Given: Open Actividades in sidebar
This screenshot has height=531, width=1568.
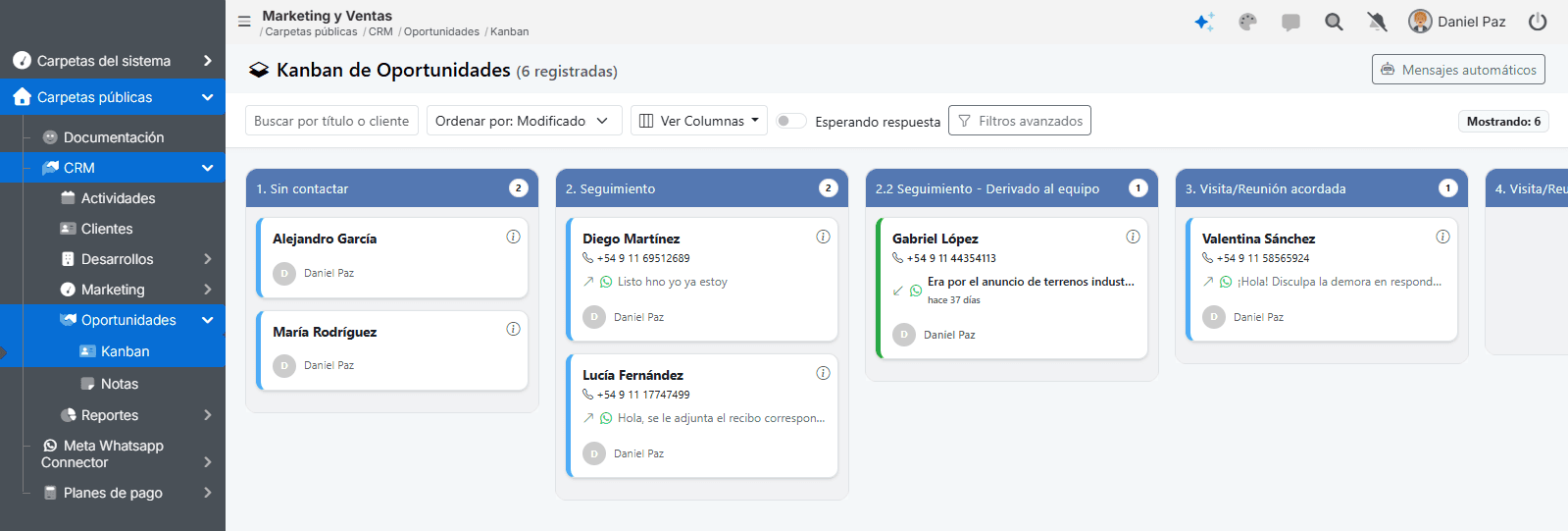Looking at the screenshot, I should click(118, 198).
